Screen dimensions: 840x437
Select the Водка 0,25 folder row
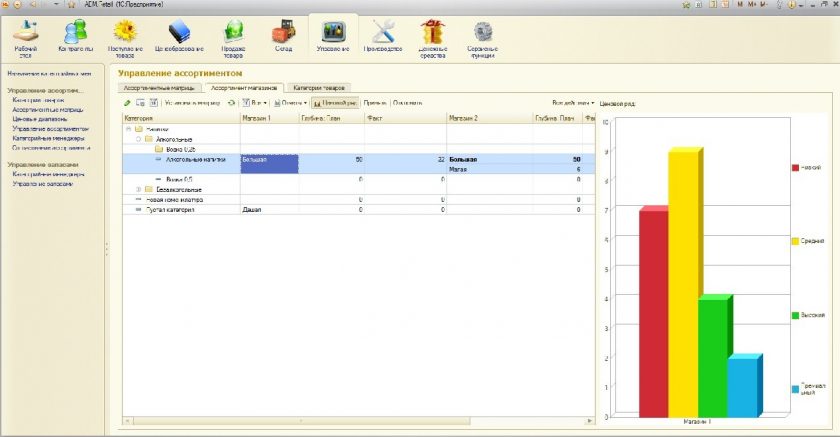pyautogui.click(x=358, y=149)
